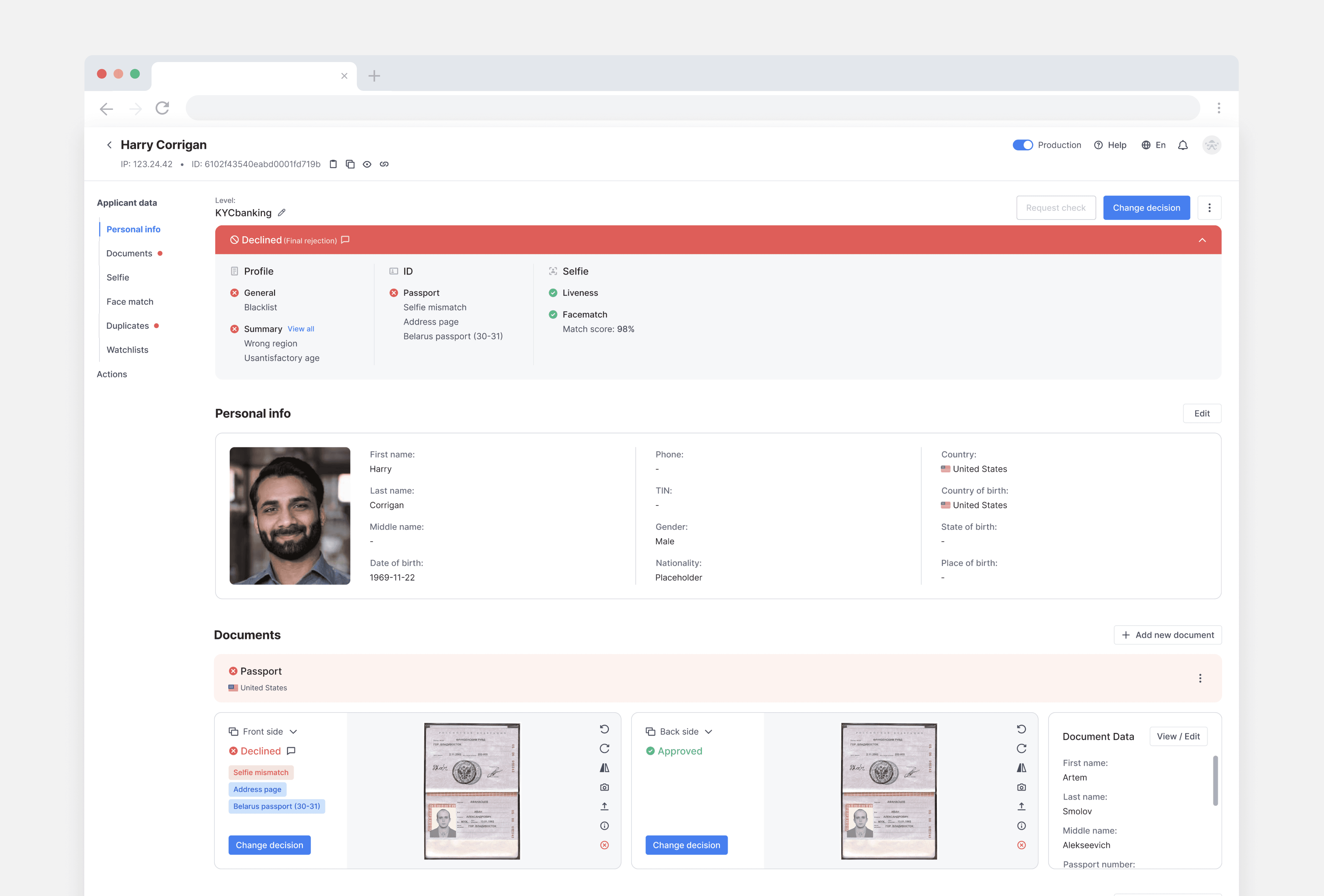
Task: Click red remove icon for back side image
Action: 1022,845
